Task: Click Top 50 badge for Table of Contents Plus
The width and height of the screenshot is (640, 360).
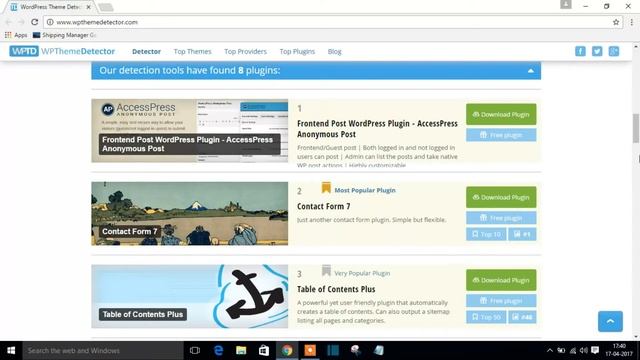Action: (486, 317)
